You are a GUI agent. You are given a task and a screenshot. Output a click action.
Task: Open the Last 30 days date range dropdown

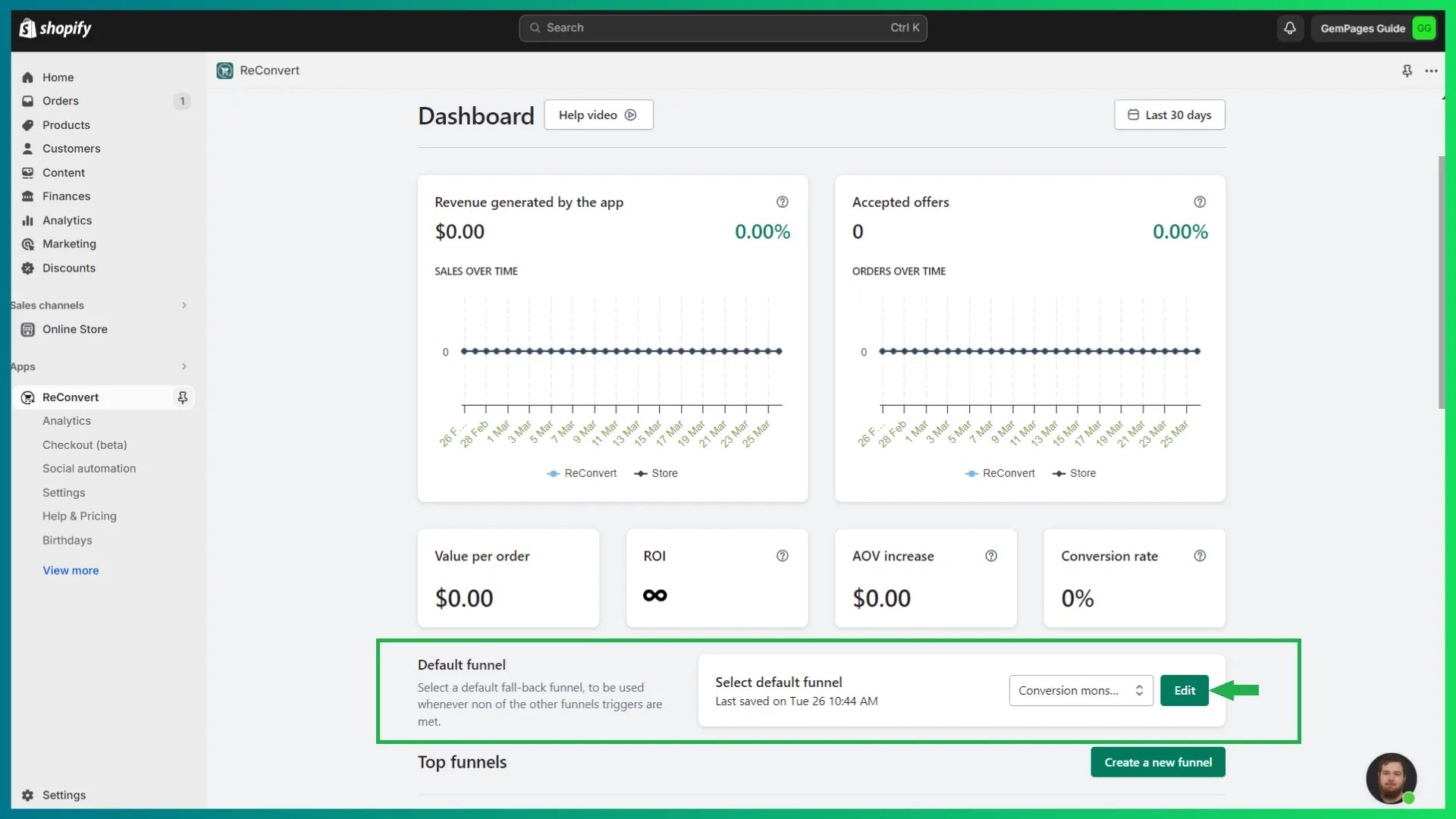(1169, 115)
